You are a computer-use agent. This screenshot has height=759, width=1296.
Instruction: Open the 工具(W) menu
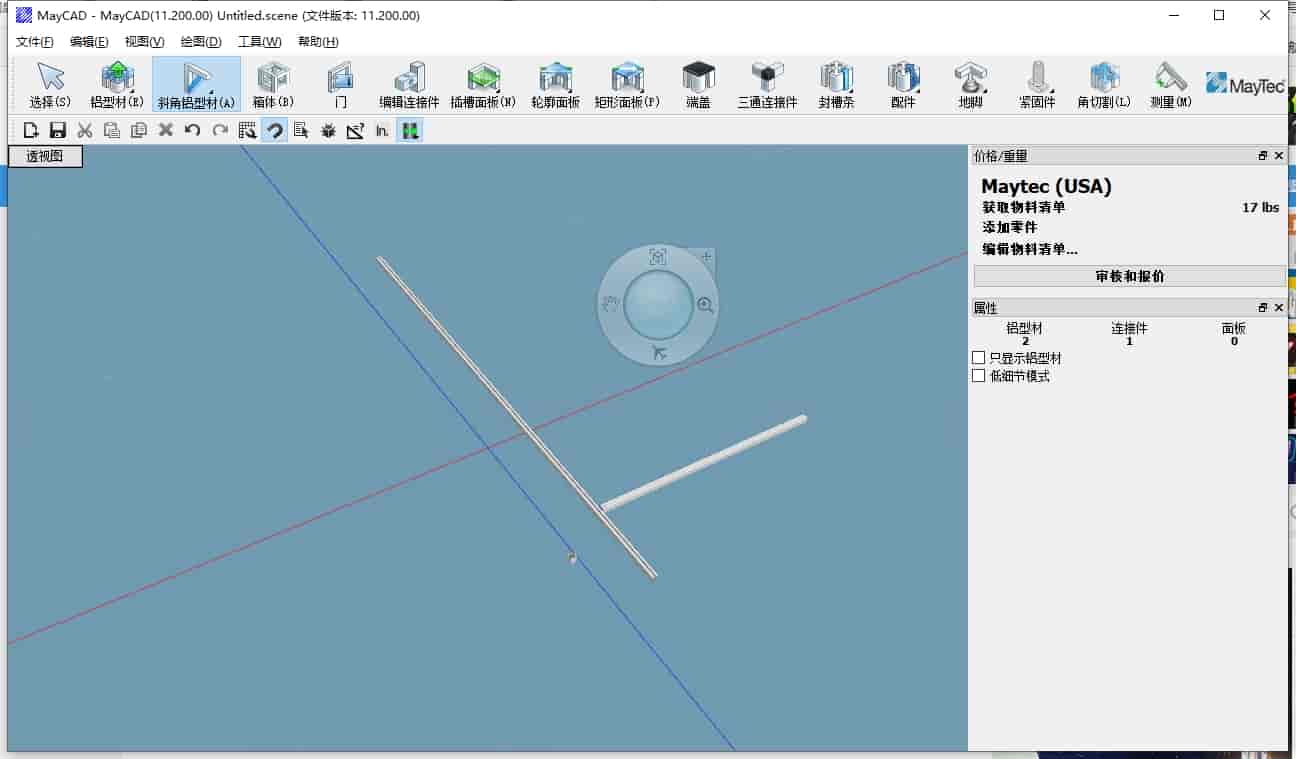point(260,42)
